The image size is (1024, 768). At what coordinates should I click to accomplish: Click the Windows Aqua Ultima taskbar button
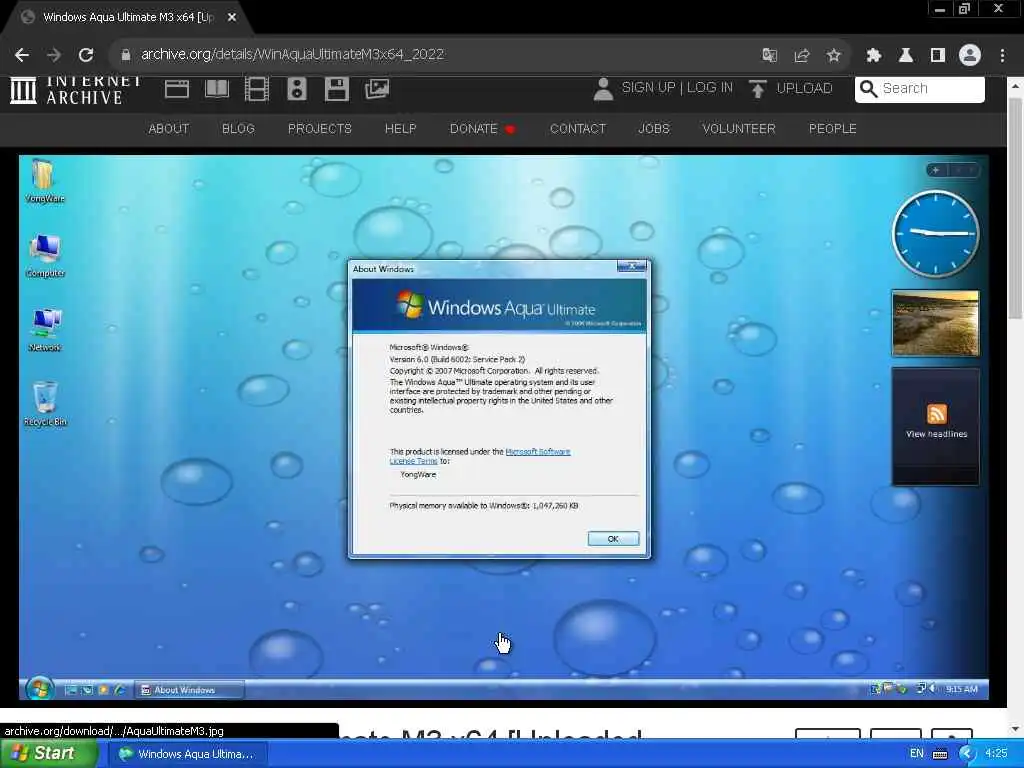[187, 754]
